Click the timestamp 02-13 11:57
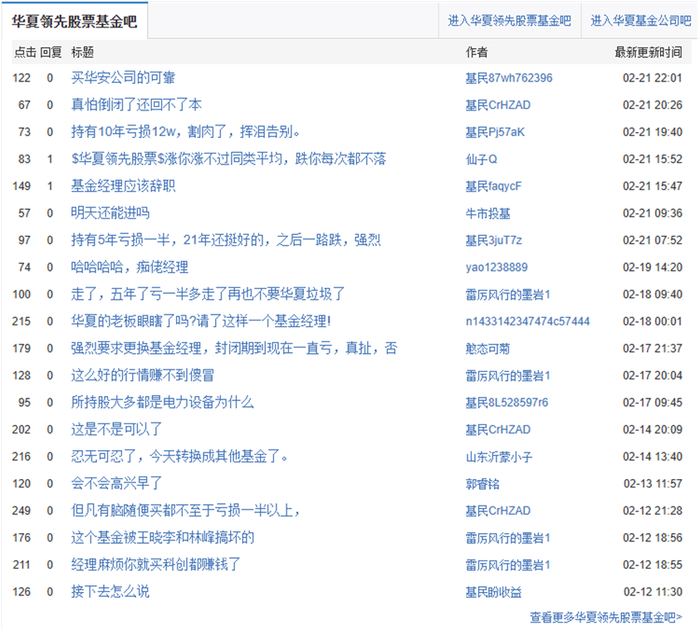 653,484
